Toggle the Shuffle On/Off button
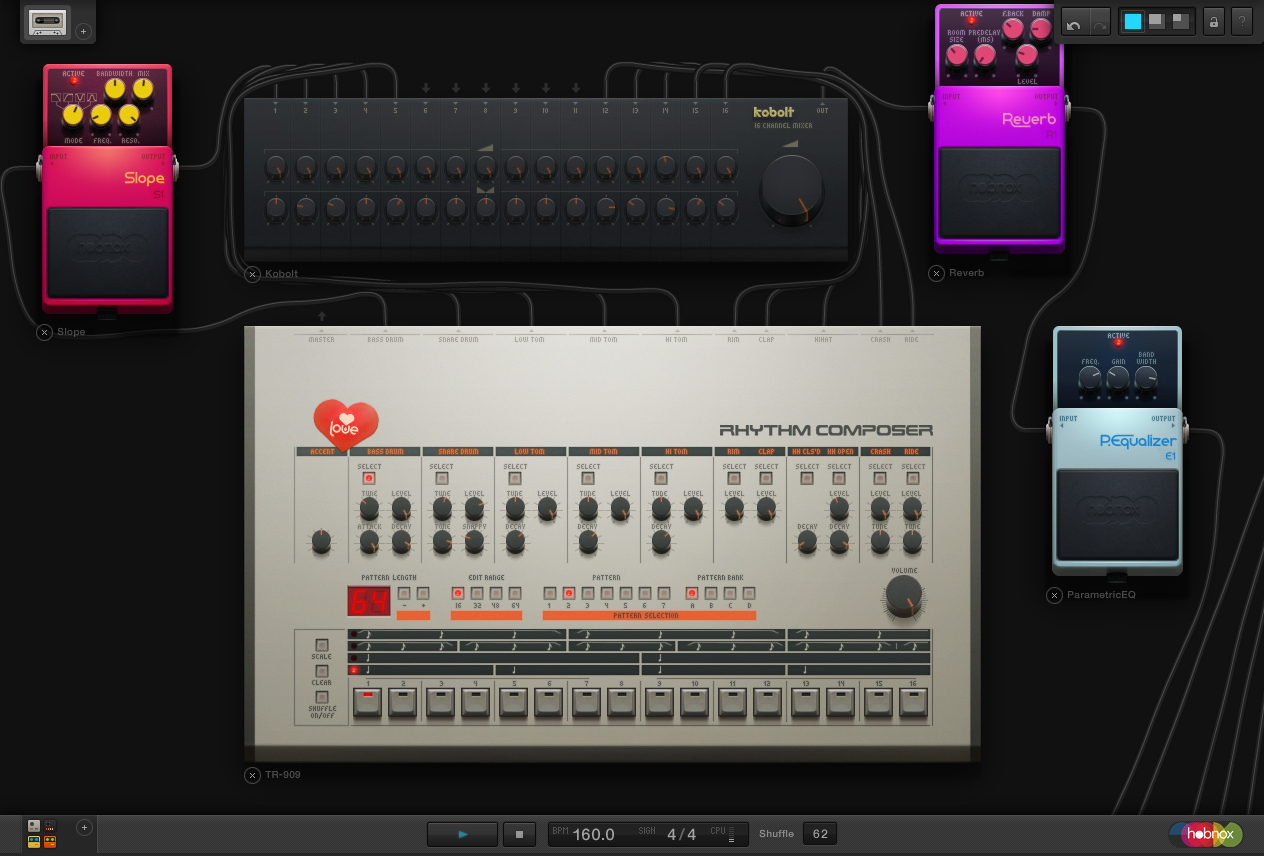This screenshot has width=1264, height=856. tap(321, 697)
